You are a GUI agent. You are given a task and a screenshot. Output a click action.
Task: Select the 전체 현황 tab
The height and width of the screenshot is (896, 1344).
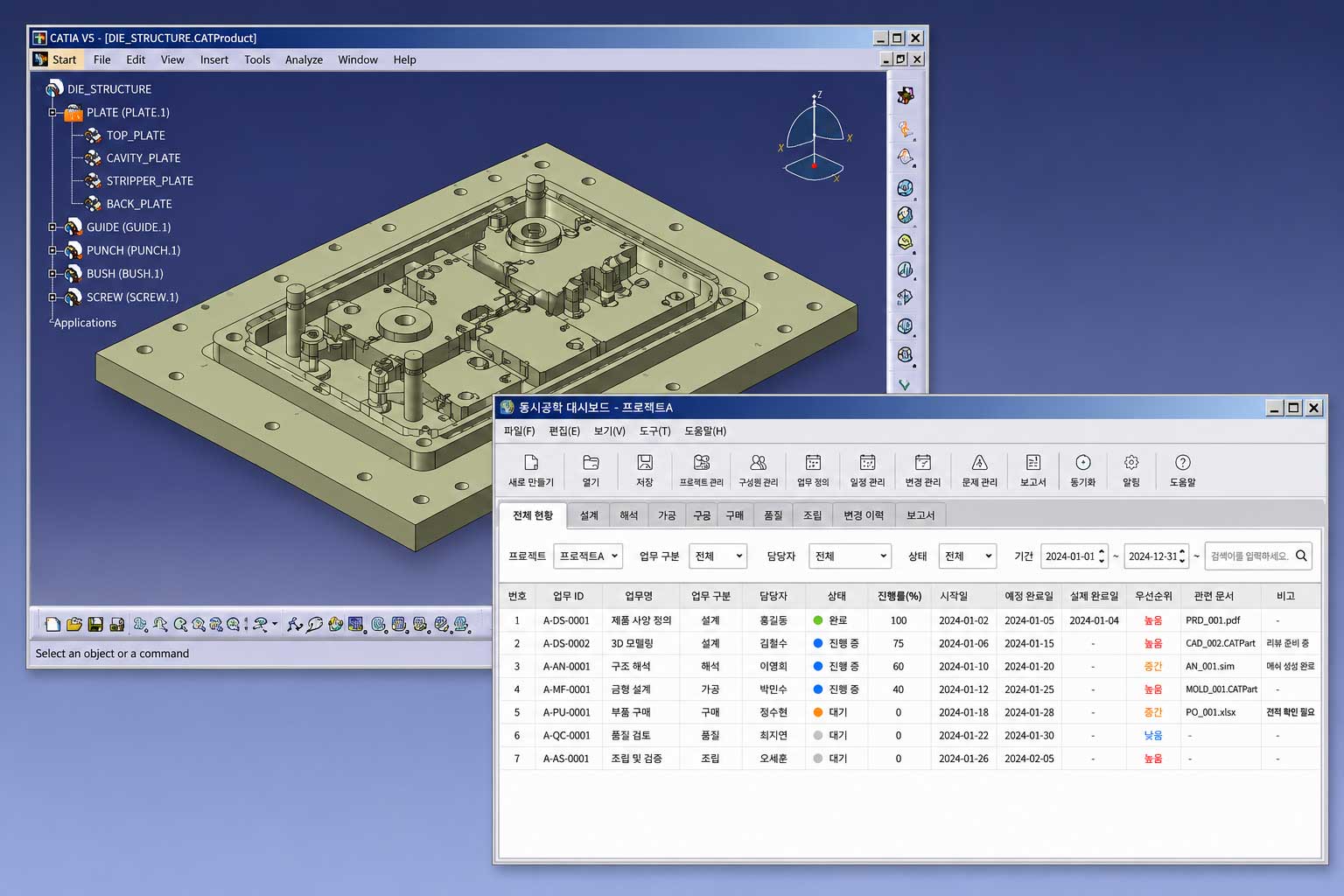point(533,515)
